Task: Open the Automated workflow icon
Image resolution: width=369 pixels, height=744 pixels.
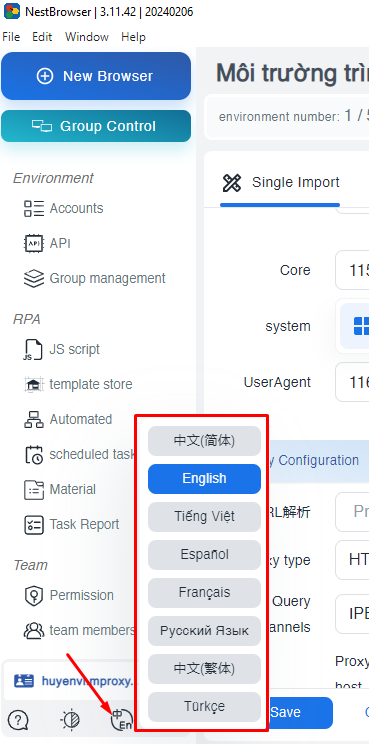Action: tap(34, 419)
